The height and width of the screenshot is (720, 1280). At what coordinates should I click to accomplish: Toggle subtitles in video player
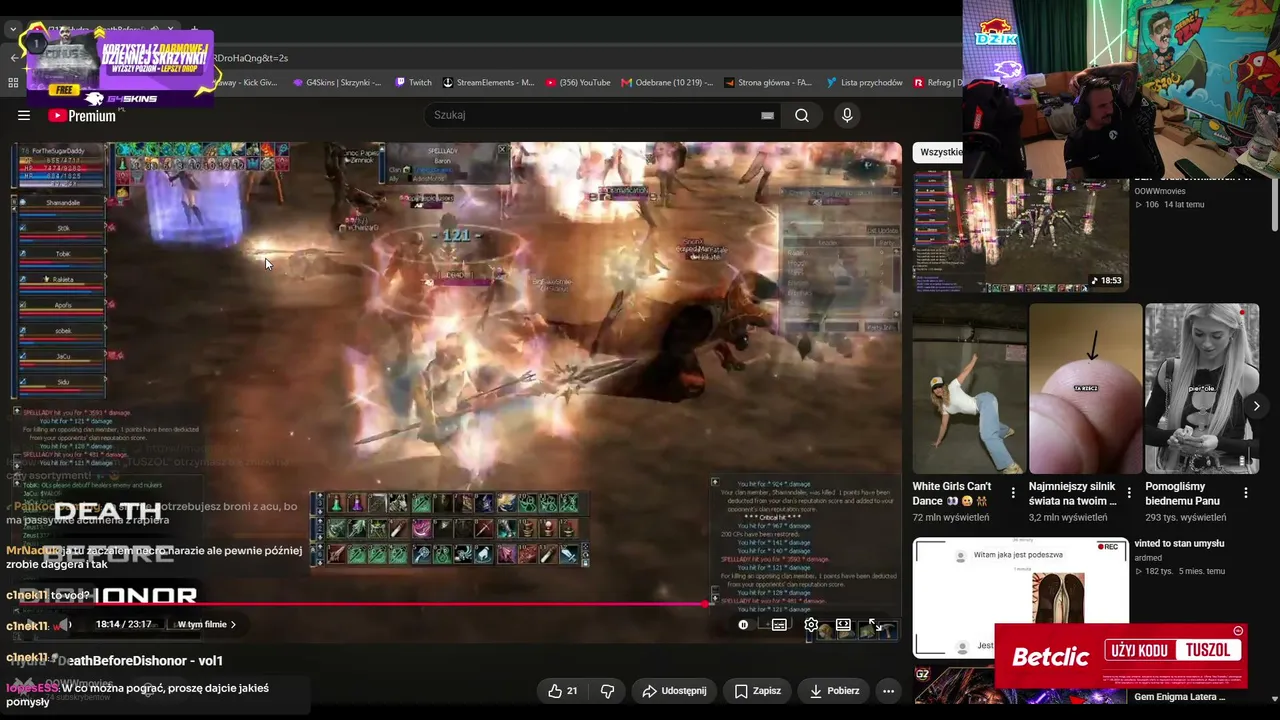pyautogui.click(x=779, y=625)
